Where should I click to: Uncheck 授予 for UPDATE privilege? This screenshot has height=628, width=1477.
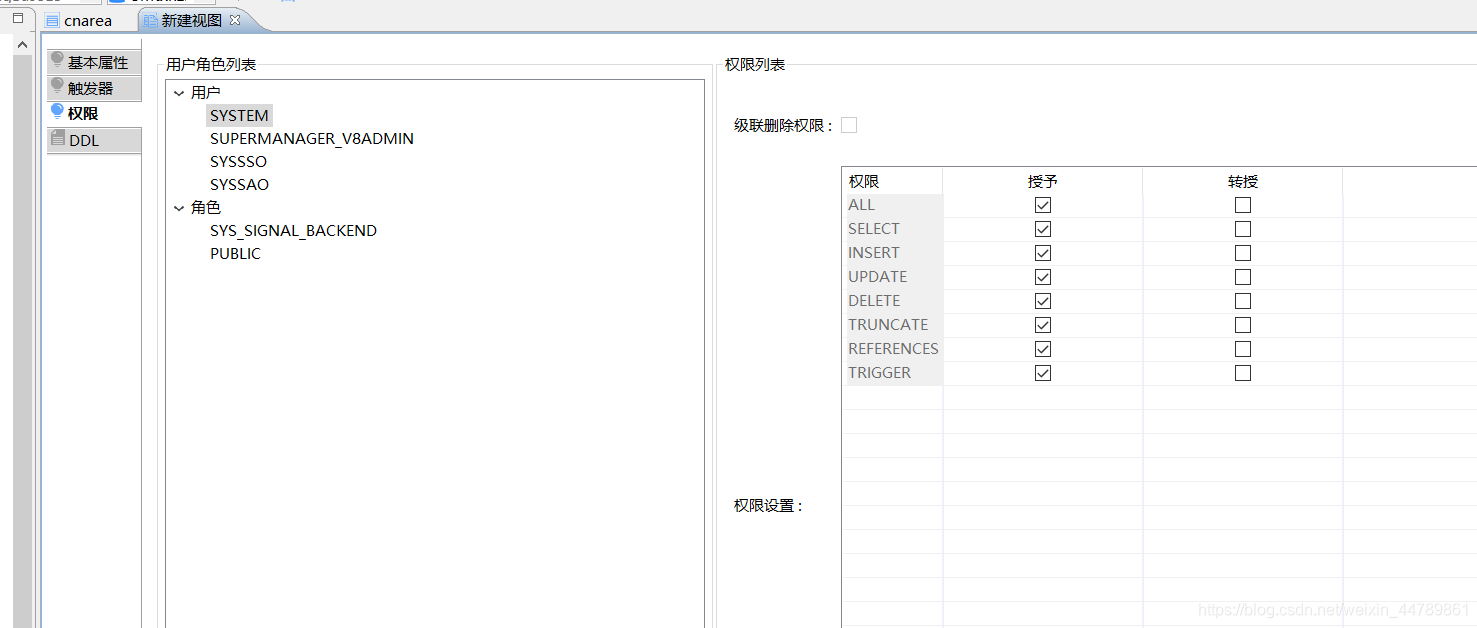[1043, 277]
